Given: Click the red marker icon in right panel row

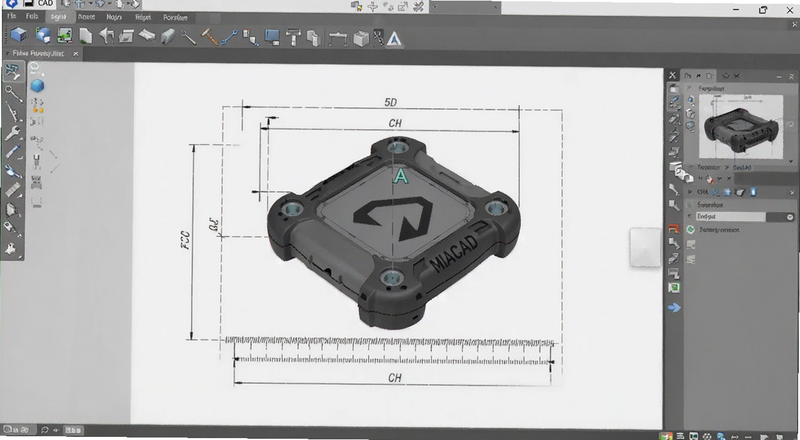Looking at the screenshot, I should pos(709,179).
